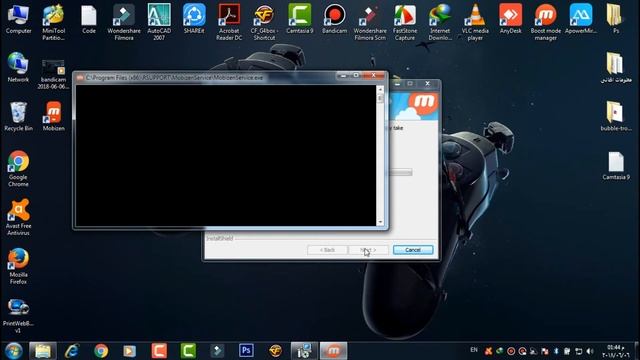Click the taskbar clock
The width and height of the screenshot is (640, 360).
pyautogui.click(x=616, y=351)
